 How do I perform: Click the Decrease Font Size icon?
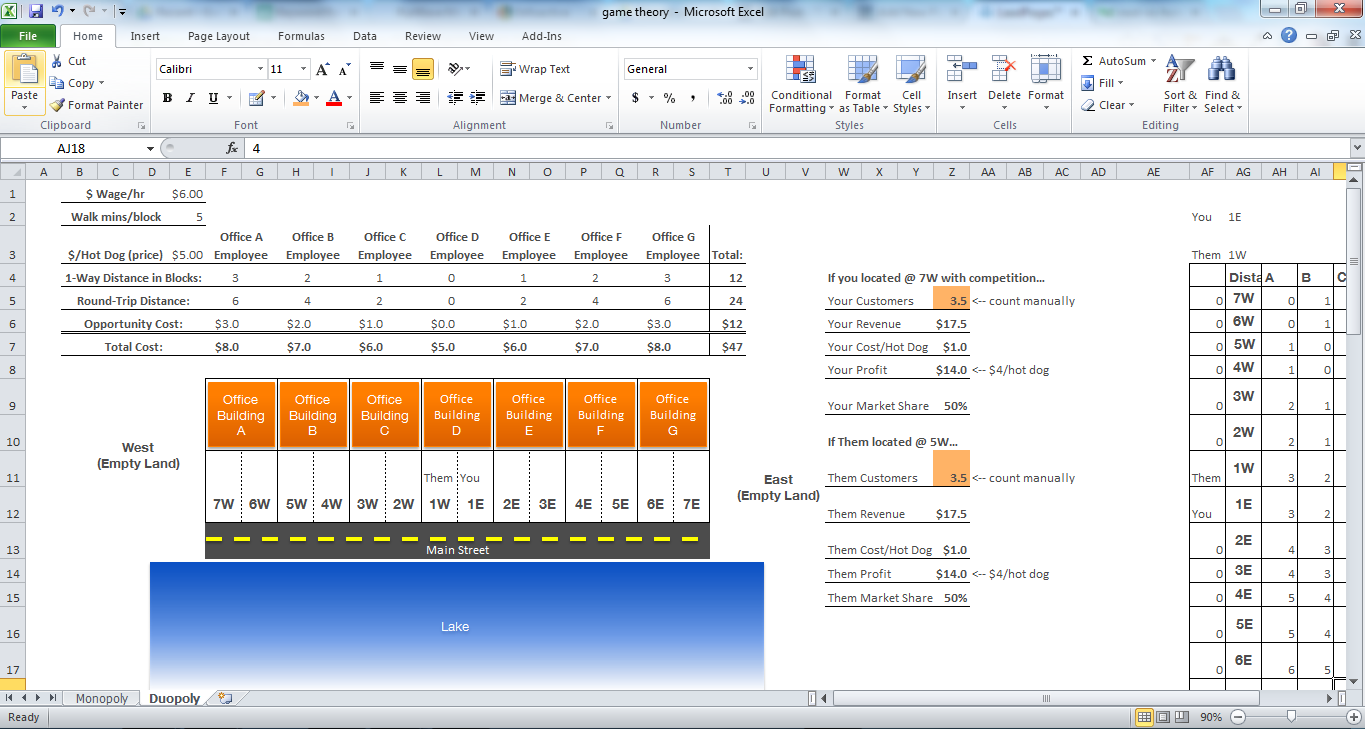[344, 69]
